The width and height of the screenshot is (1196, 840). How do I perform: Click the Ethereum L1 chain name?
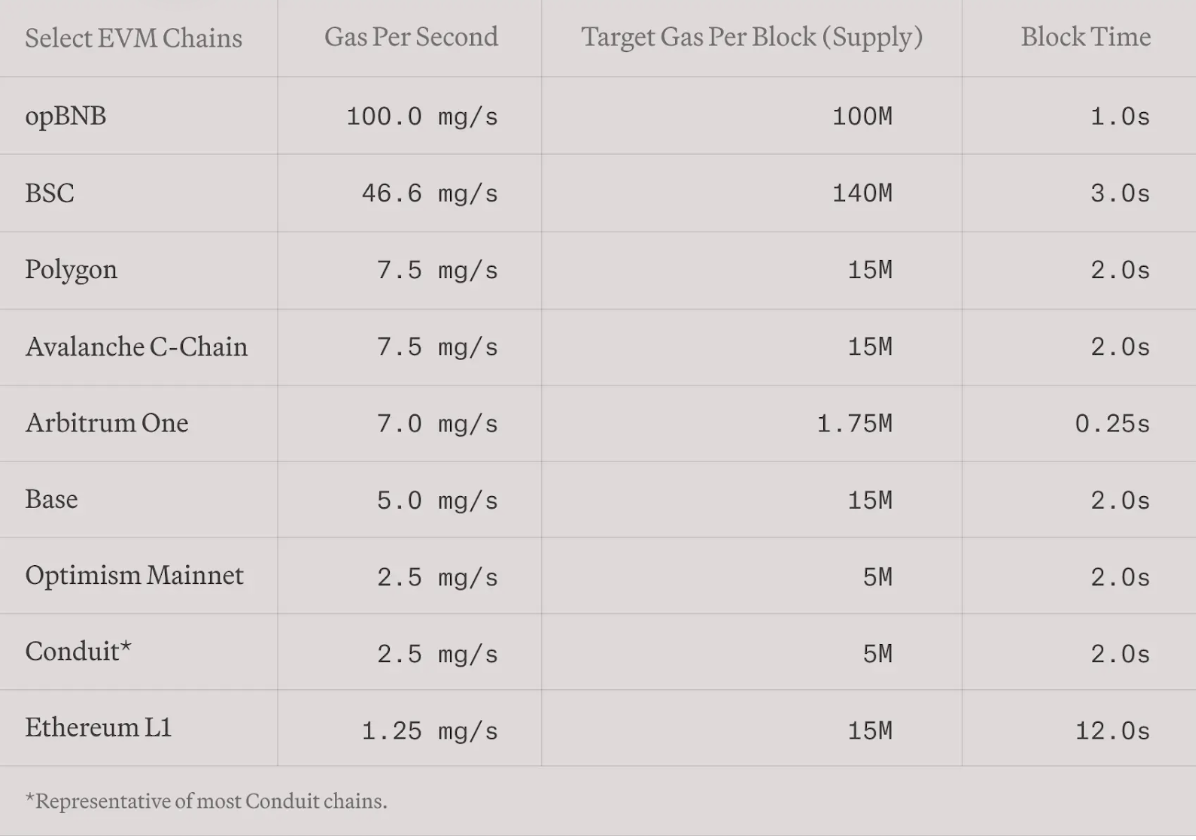pyautogui.click(x=98, y=728)
